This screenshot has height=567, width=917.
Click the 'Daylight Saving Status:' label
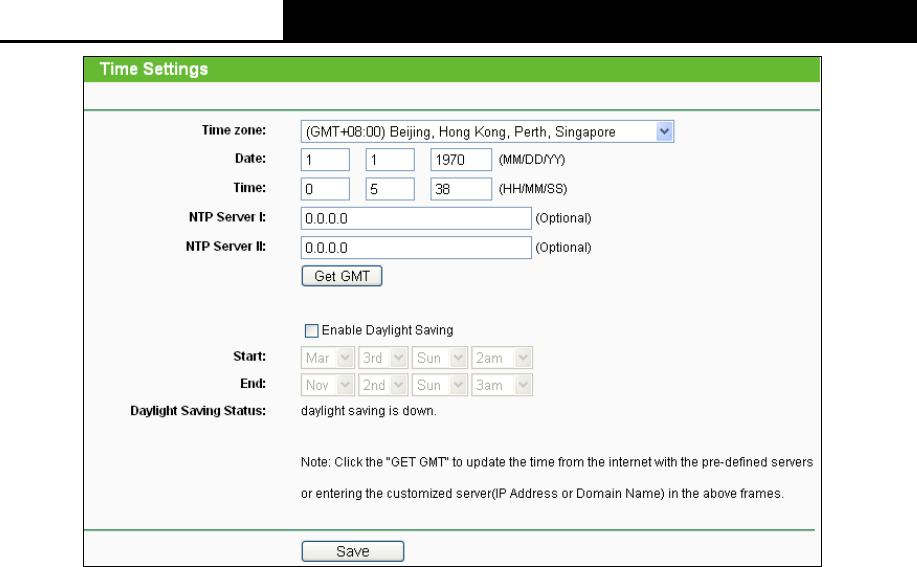(198, 411)
